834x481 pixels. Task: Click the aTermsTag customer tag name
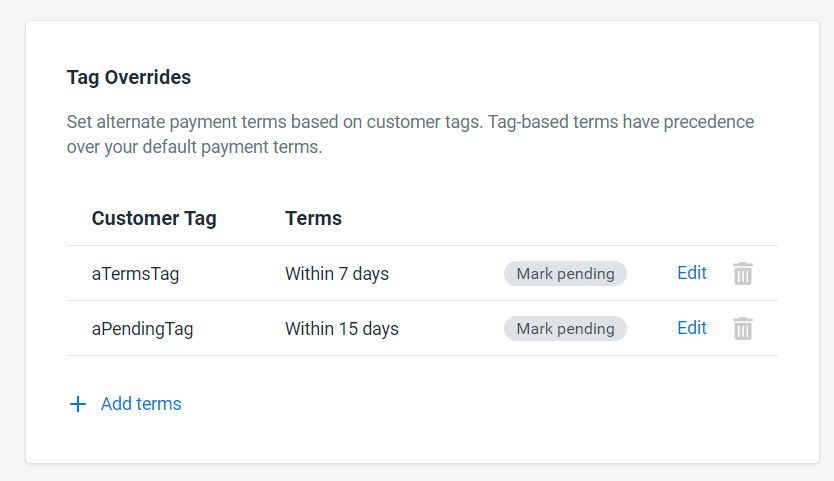[135, 274]
